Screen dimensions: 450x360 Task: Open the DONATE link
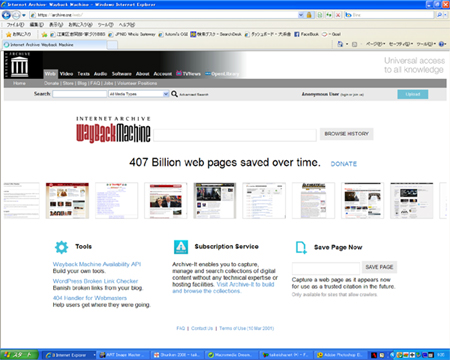tap(344, 164)
